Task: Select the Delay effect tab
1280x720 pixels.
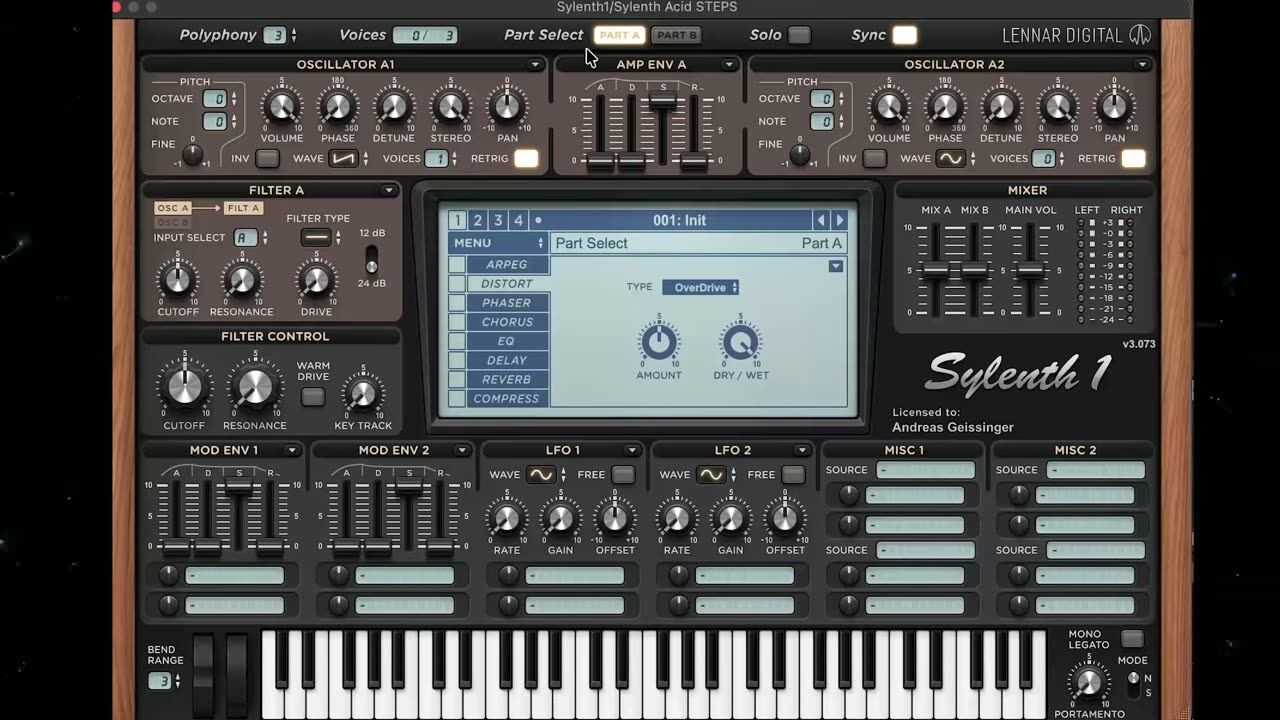Action: pos(507,360)
